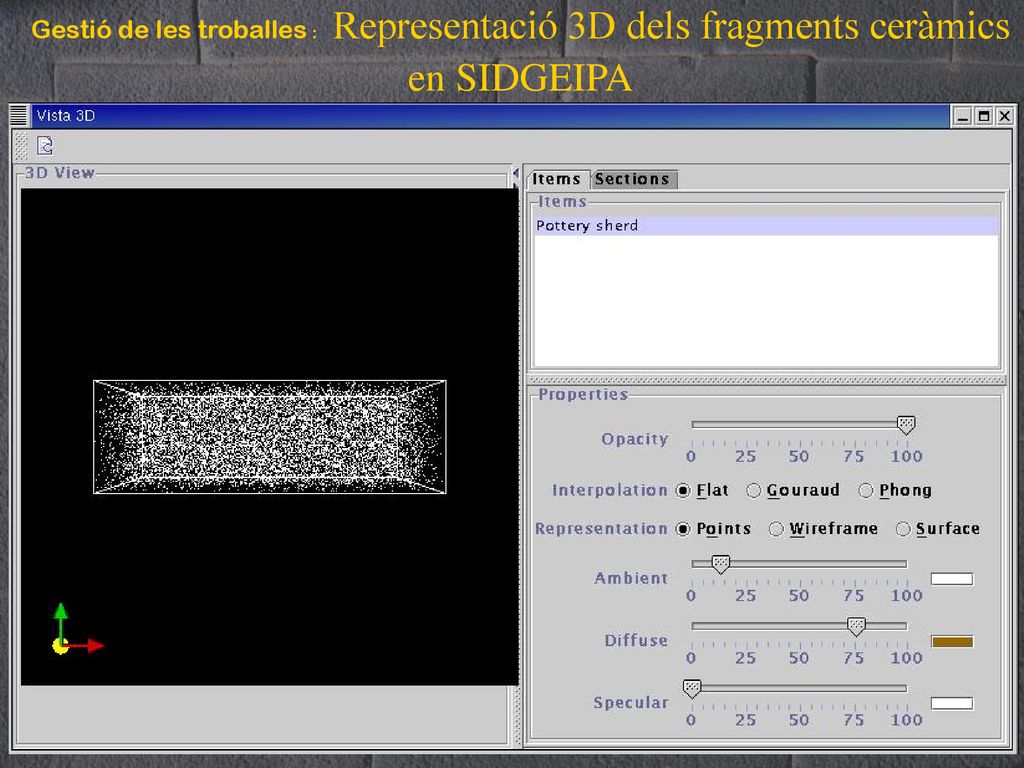Choose Points representation
1024x768 pixels.
(x=714, y=529)
